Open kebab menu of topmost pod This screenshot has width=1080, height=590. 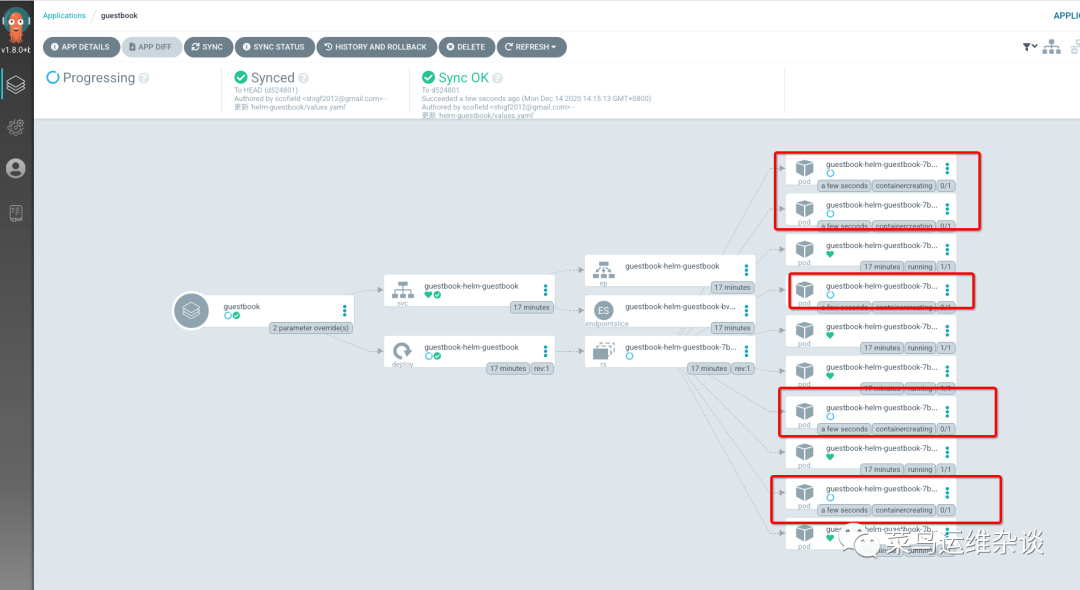(x=947, y=168)
